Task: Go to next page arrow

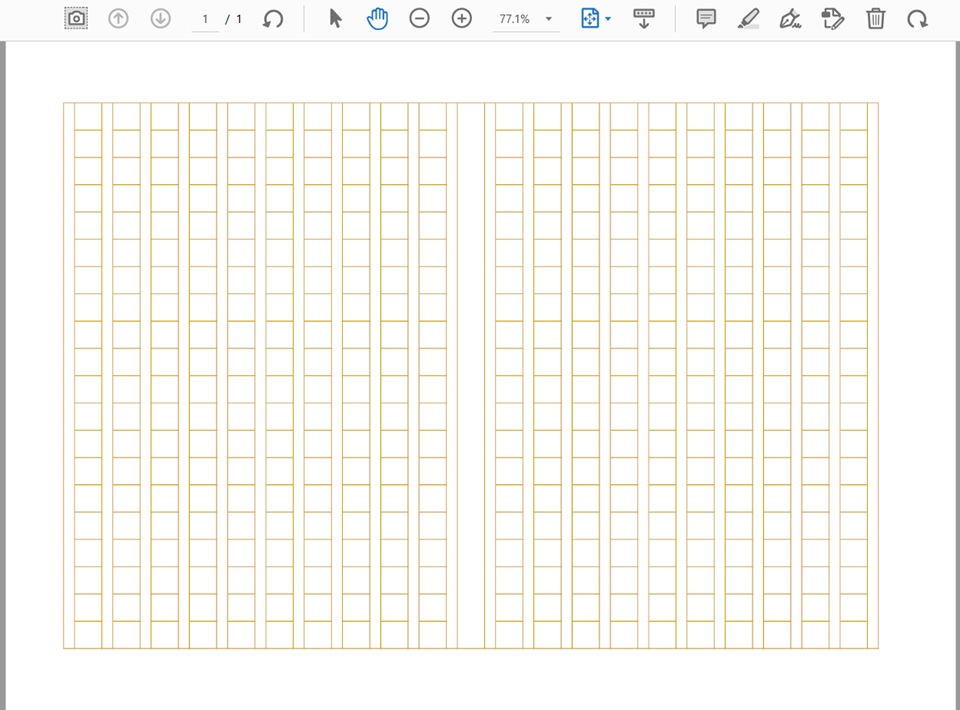Action: coord(160,18)
